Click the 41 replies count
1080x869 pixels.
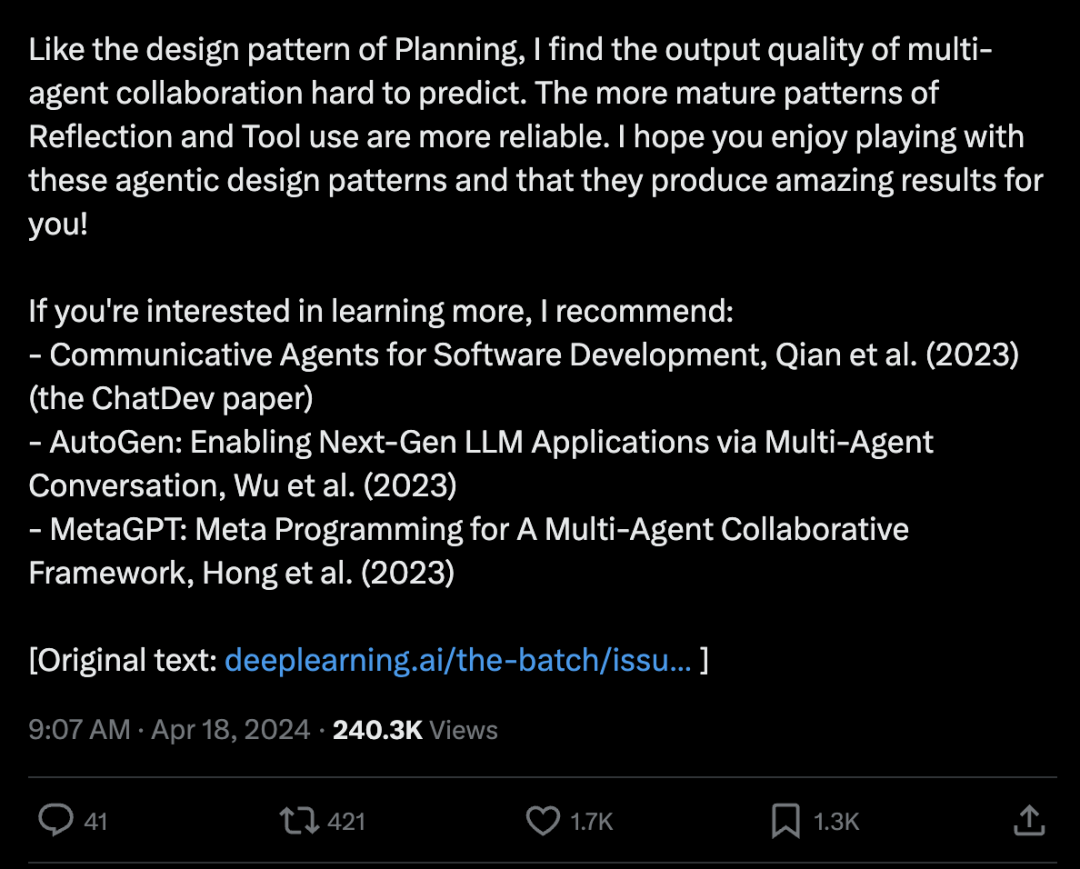pyautogui.click(x=96, y=821)
